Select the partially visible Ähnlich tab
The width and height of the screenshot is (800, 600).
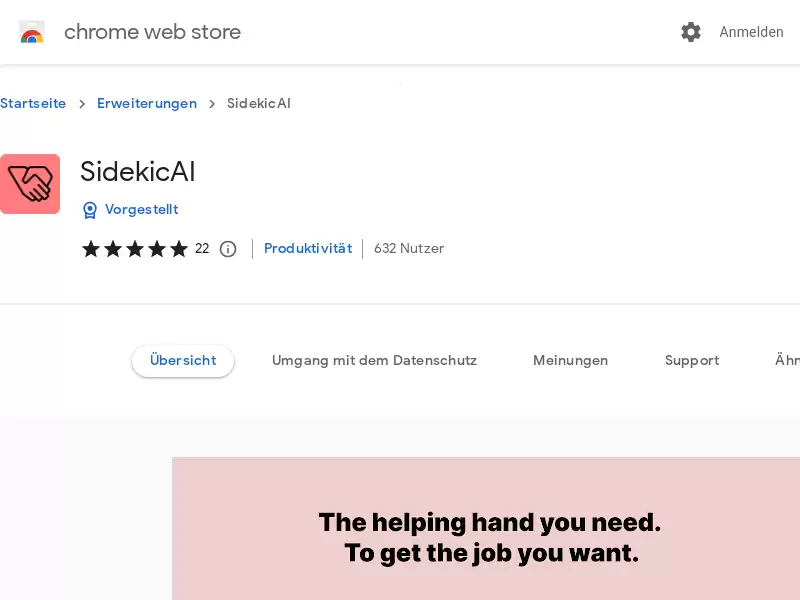(x=787, y=360)
